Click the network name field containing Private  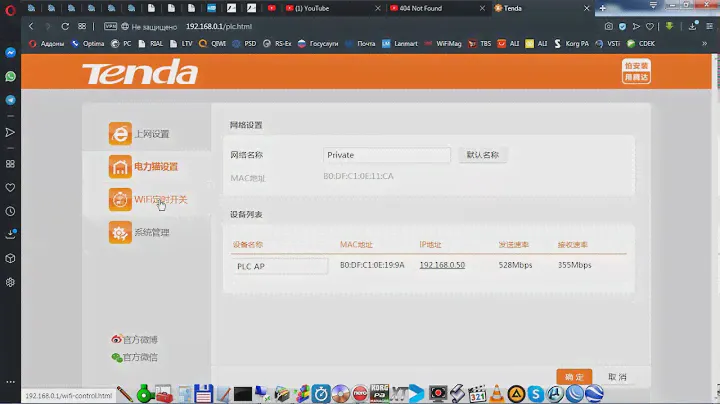click(387, 155)
